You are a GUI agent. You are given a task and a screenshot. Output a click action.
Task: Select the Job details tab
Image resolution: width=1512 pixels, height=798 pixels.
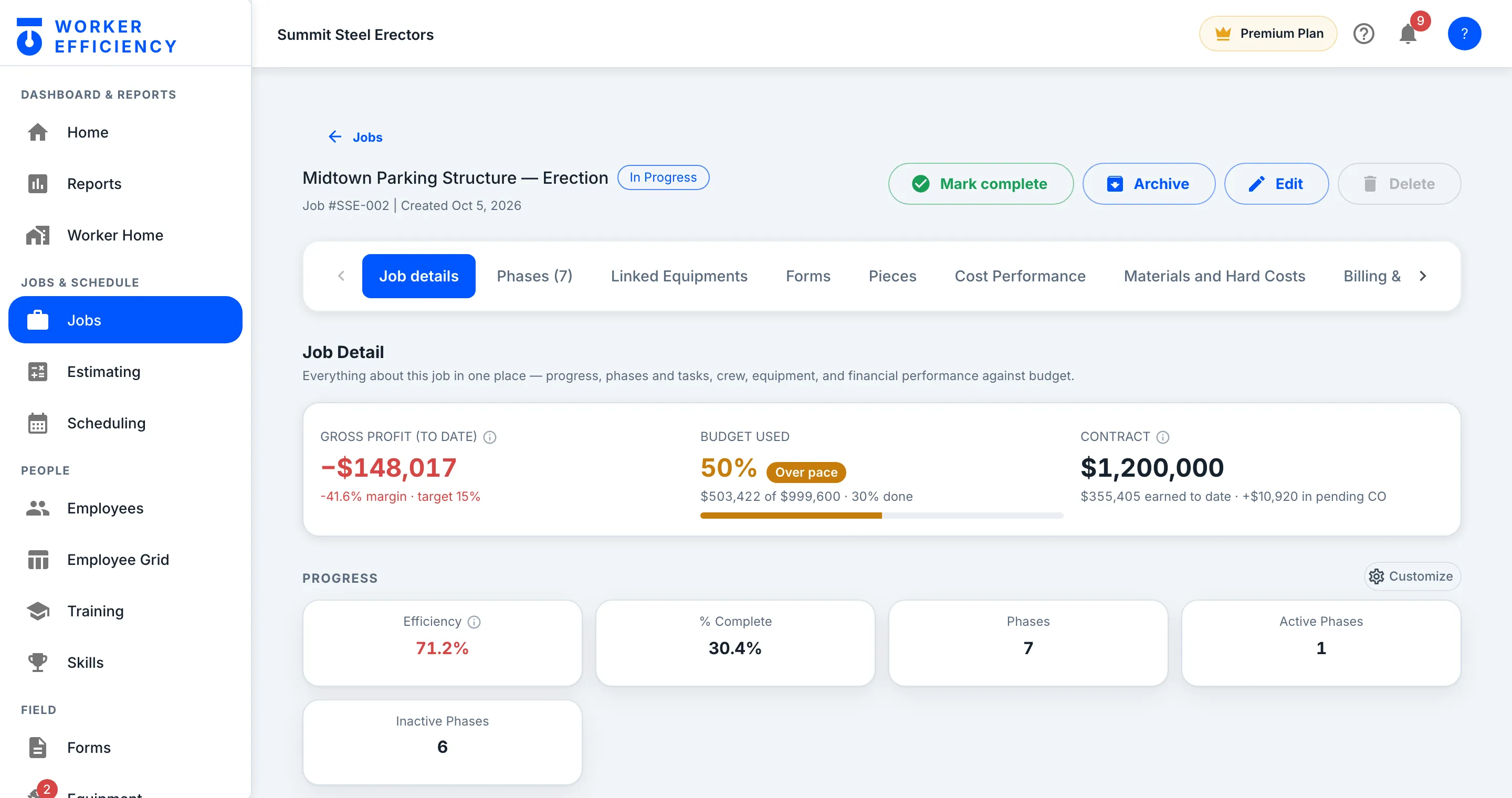click(418, 276)
